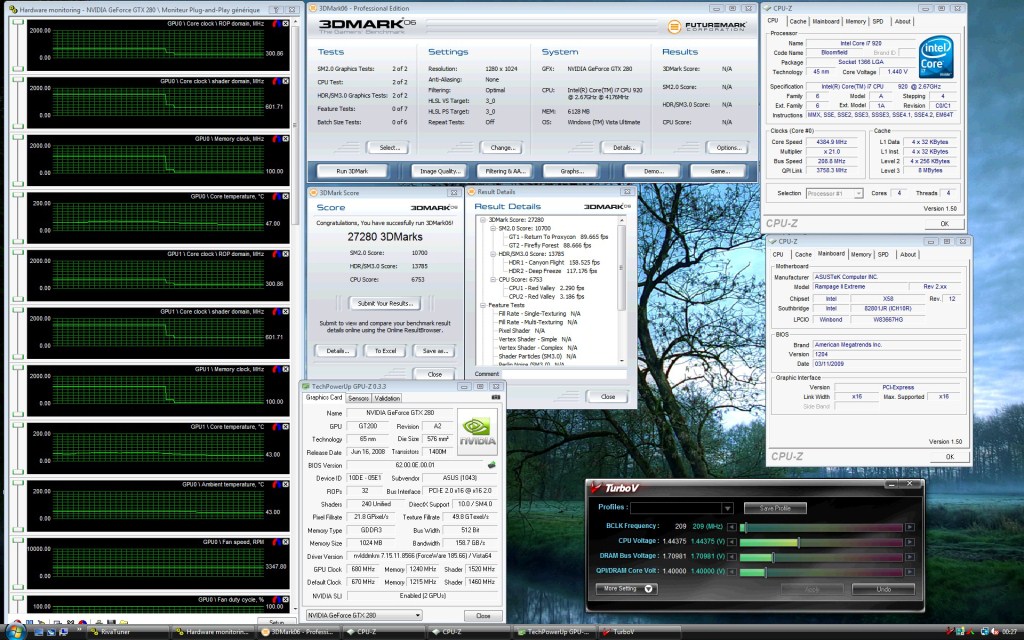Click magnet icon on GPU0 Ambient temperature graph

(277, 484)
